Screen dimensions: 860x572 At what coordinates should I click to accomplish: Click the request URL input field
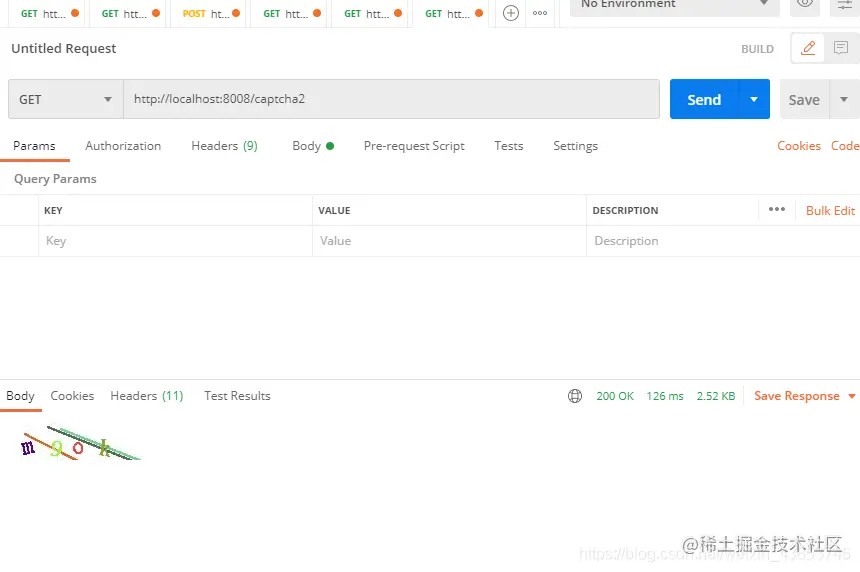coord(392,99)
